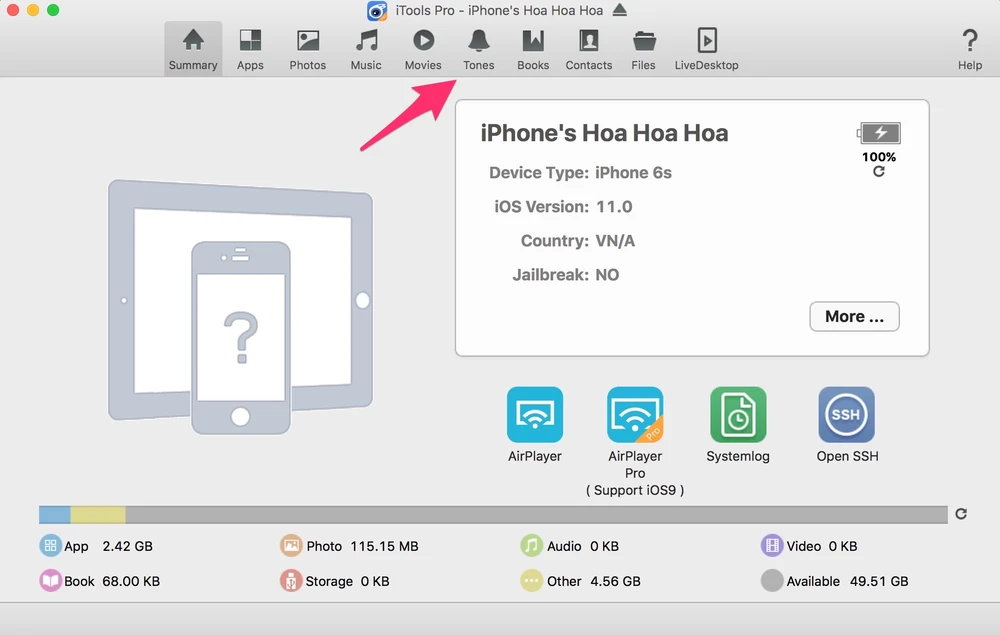
Task: Click the More ... button
Action: [x=854, y=316]
